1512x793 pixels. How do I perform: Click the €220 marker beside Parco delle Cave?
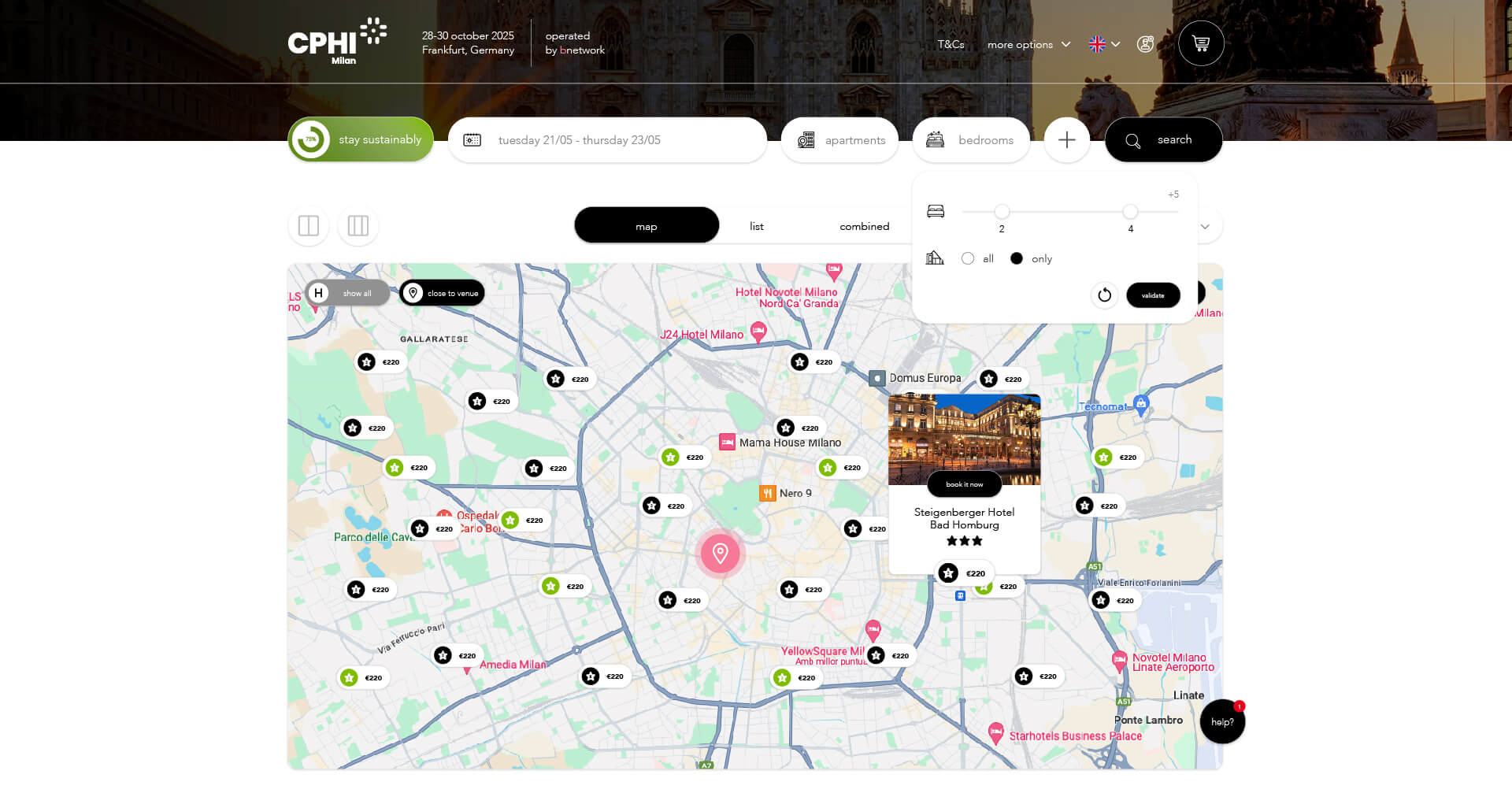pyautogui.click(x=434, y=529)
